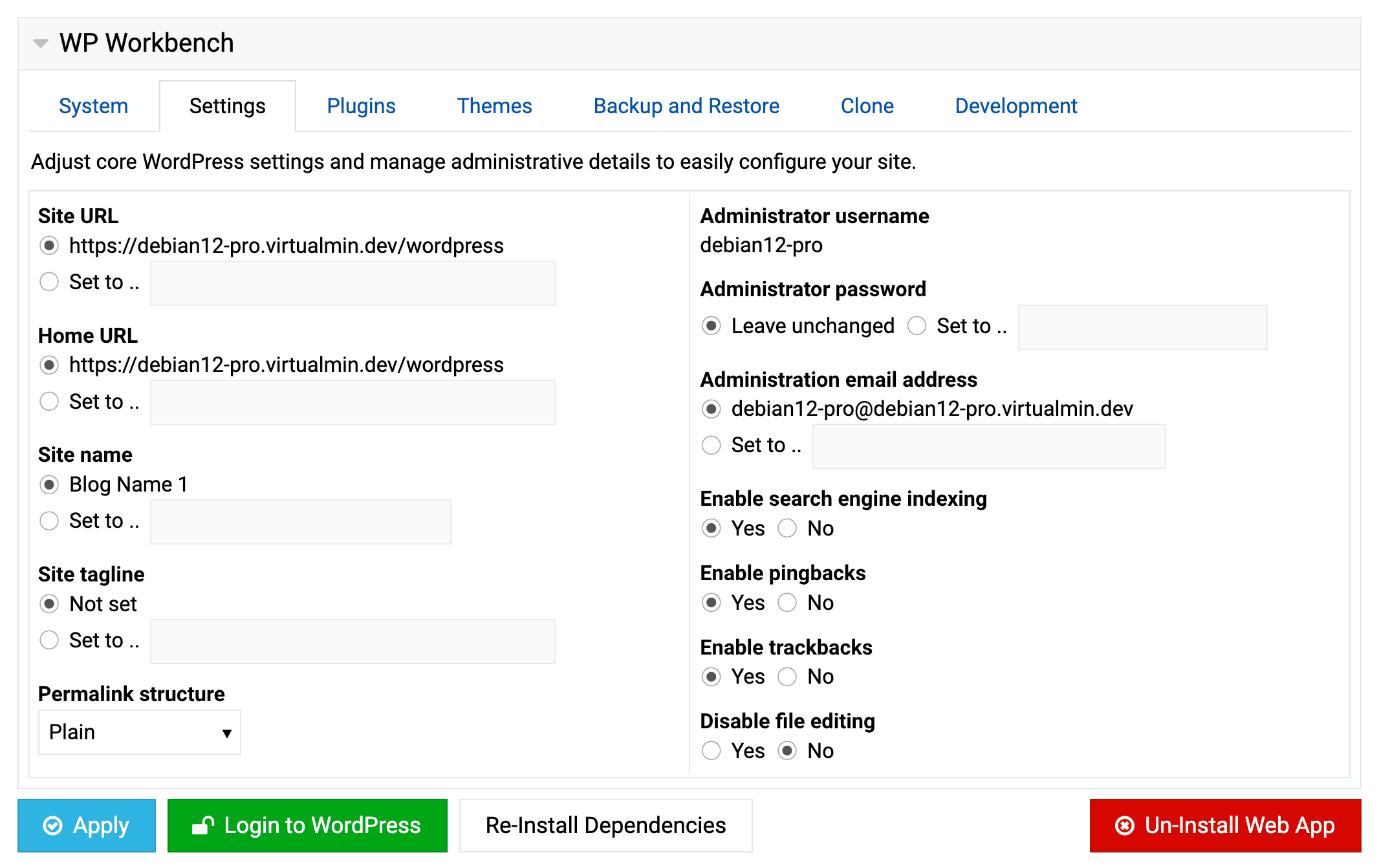This screenshot has height=868, width=1379.
Task: Select Site tagline 'Not set' radio
Action: [x=49, y=604]
